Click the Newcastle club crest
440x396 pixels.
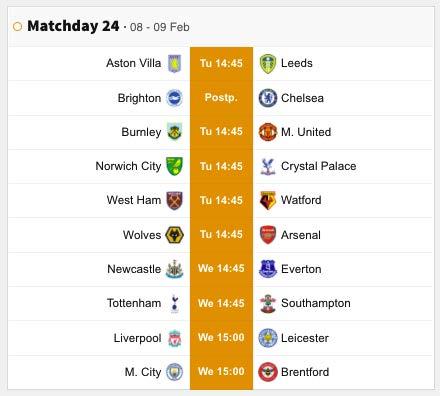pyautogui.click(x=174, y=269)
